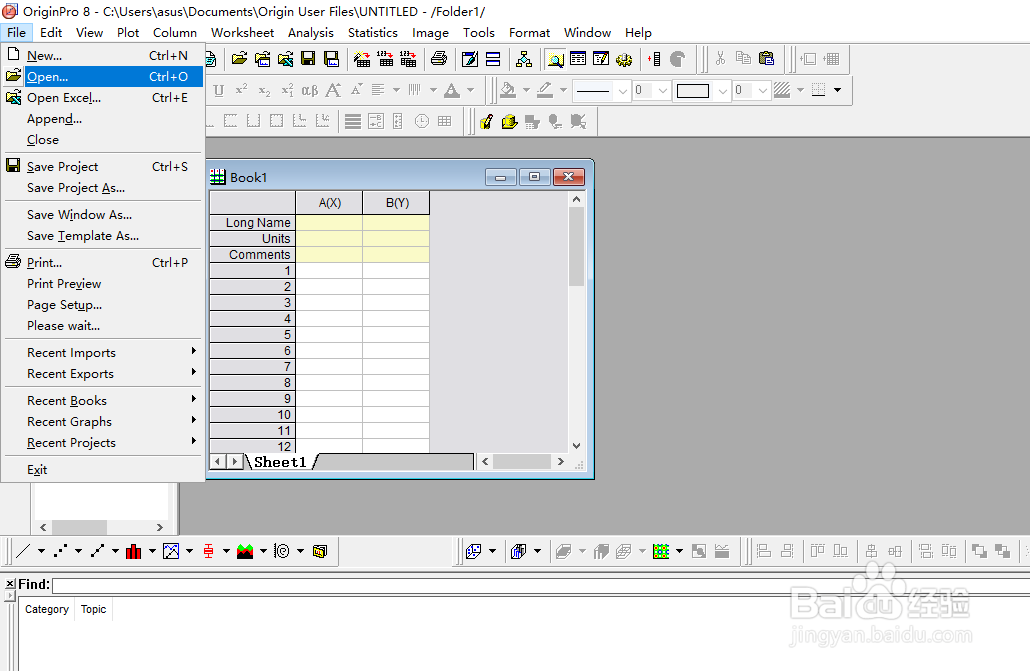Open dropdown arrow next to Line plot
The width and height of the screenshot is (1030, 671).
click(41, 551)
